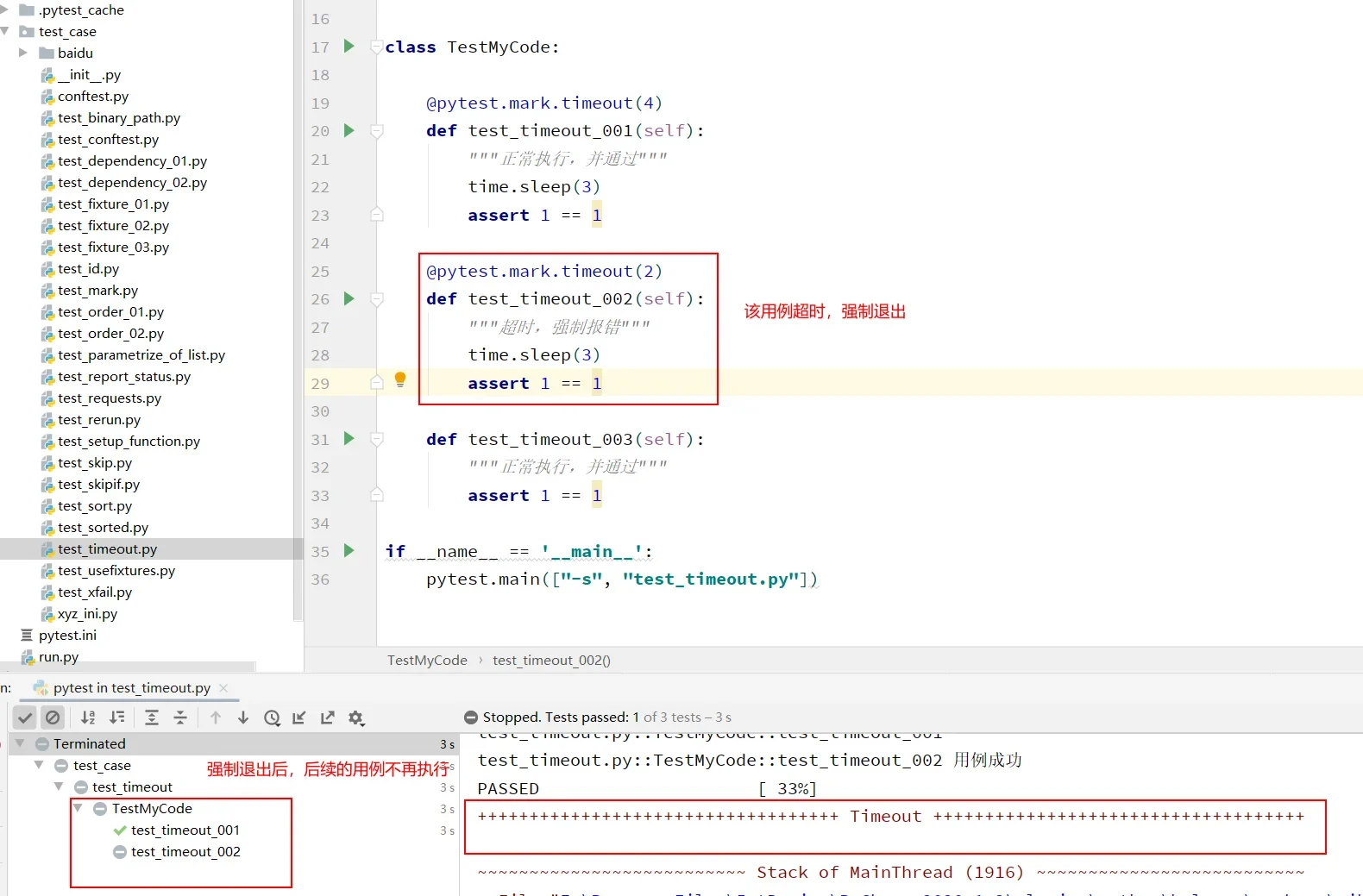Screen dimensions: 1363x896
Task: Fold test_timeout_003 method in gutter
Action: pos(377,439)
